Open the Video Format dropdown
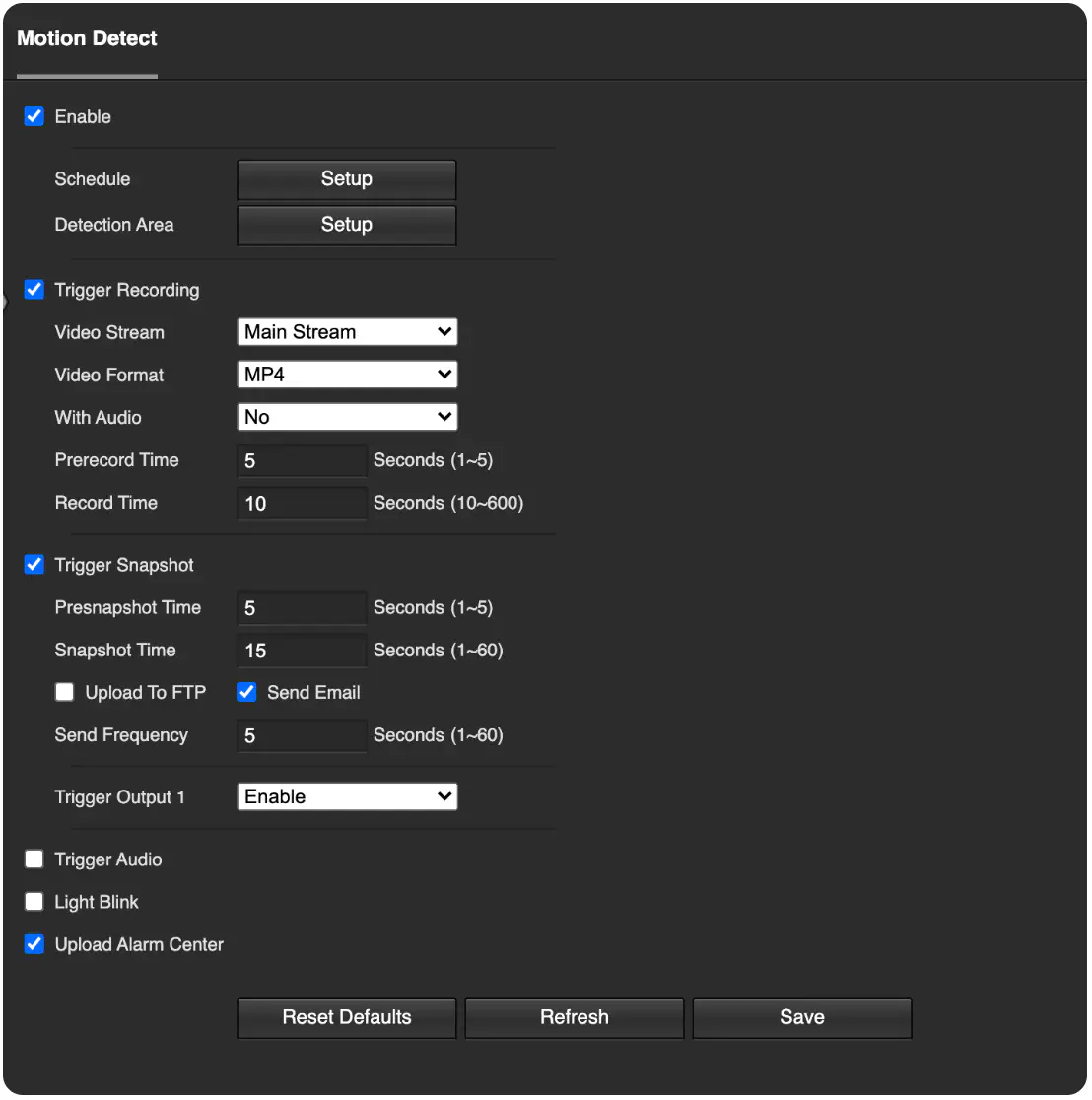 [347, 375]
